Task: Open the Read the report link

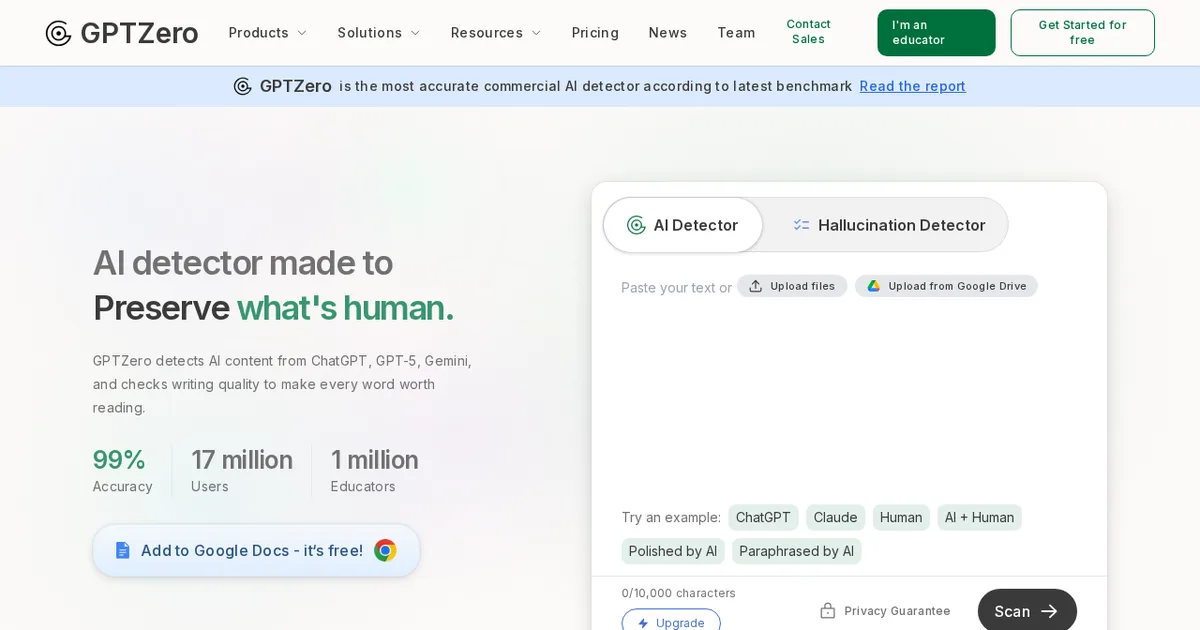Action: click(912, 86)
